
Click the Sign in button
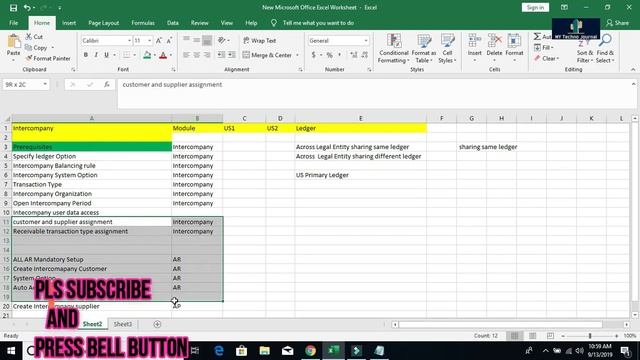pos(535,7)
